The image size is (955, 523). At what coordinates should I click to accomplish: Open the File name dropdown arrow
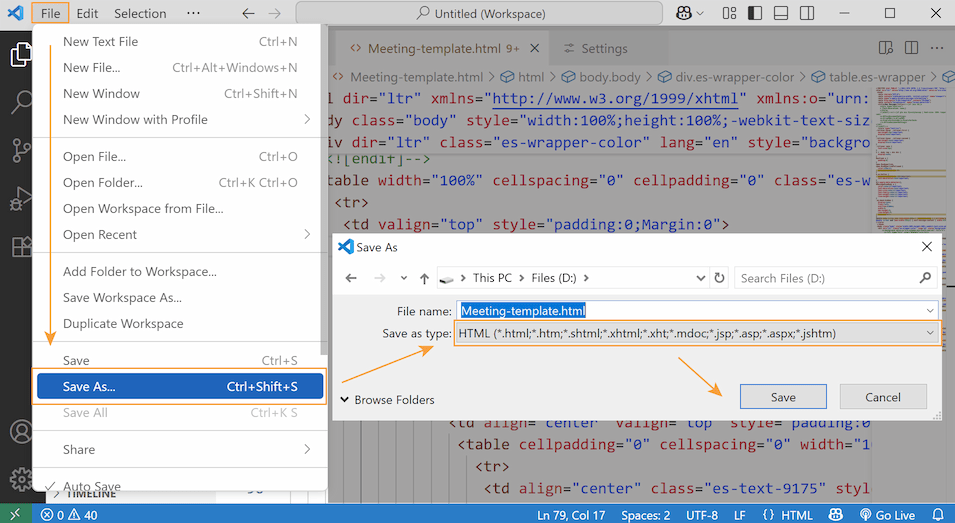click(x=930, y=311)
